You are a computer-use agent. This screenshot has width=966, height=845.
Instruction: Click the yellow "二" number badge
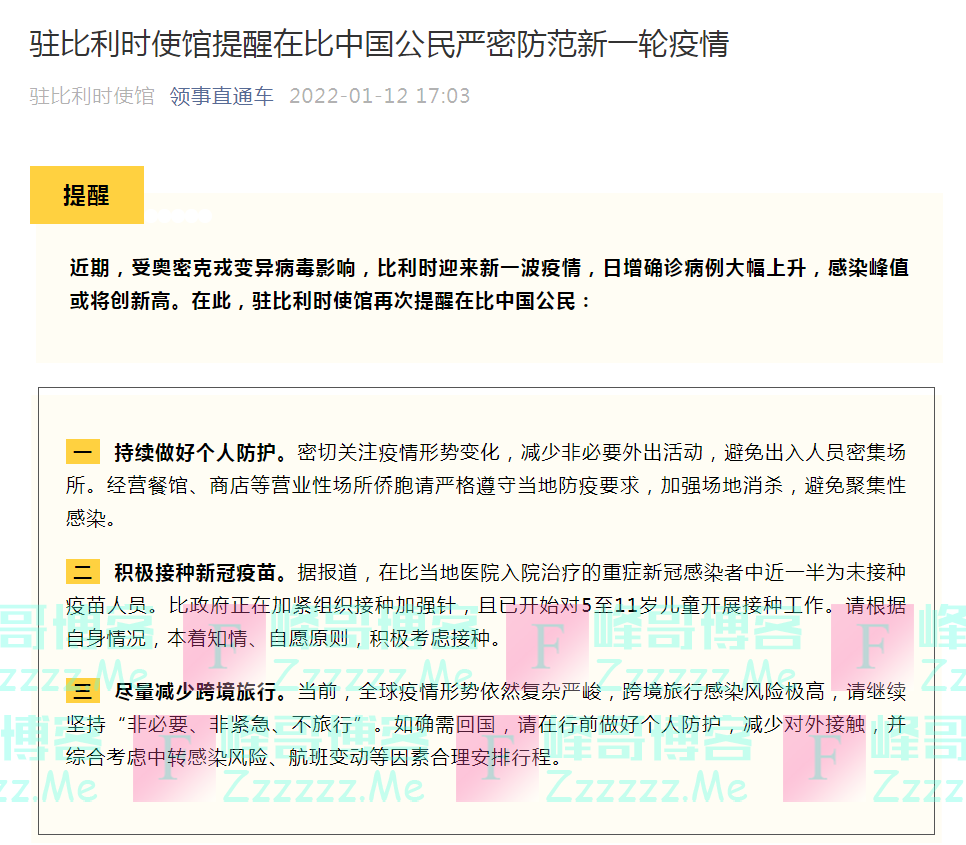tap(83, 573)
